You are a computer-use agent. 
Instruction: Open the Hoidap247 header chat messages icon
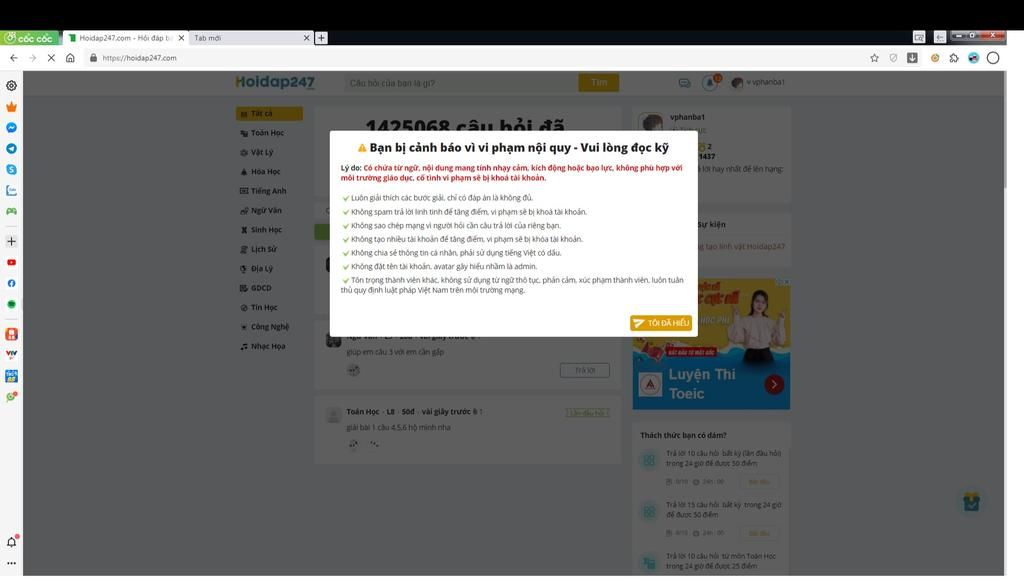click(684, 83)
